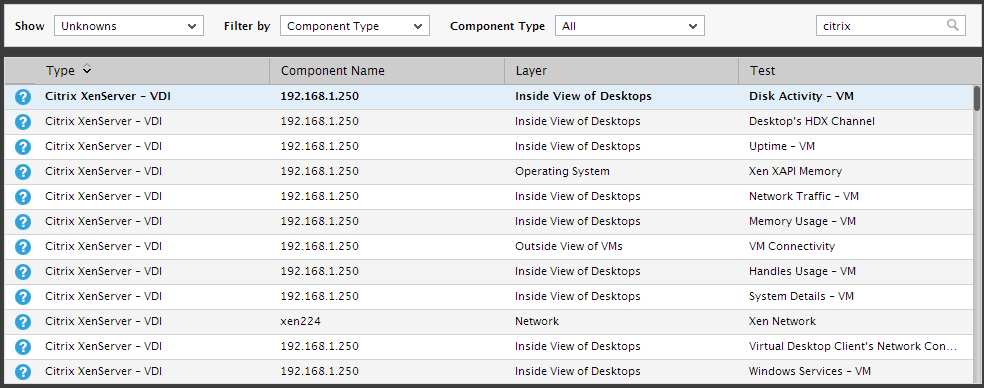
Task: Click the question icon for VM Connectivity
Action: 23,247
